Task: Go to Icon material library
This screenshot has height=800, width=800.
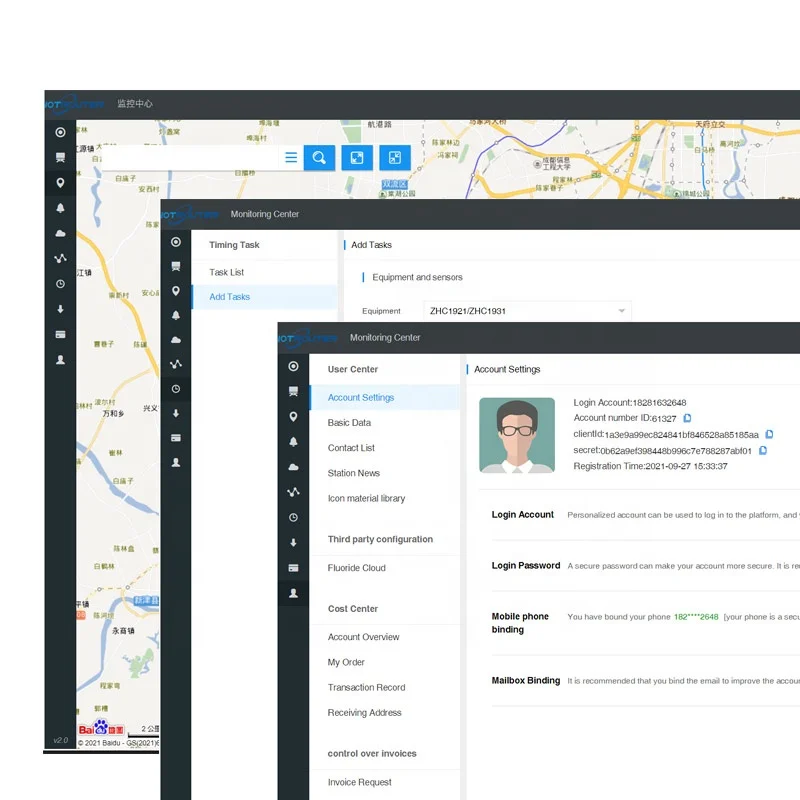Action: [366, 498]
